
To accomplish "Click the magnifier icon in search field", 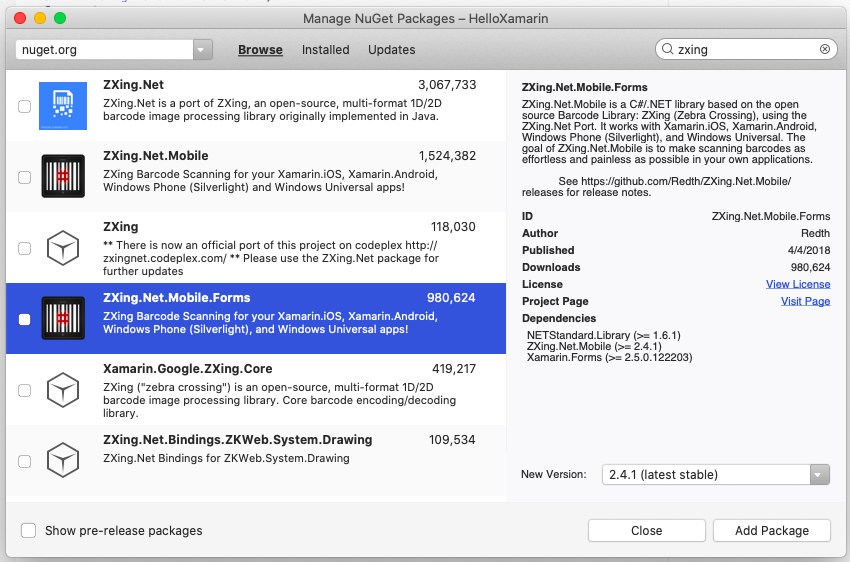I will point(667,49).
